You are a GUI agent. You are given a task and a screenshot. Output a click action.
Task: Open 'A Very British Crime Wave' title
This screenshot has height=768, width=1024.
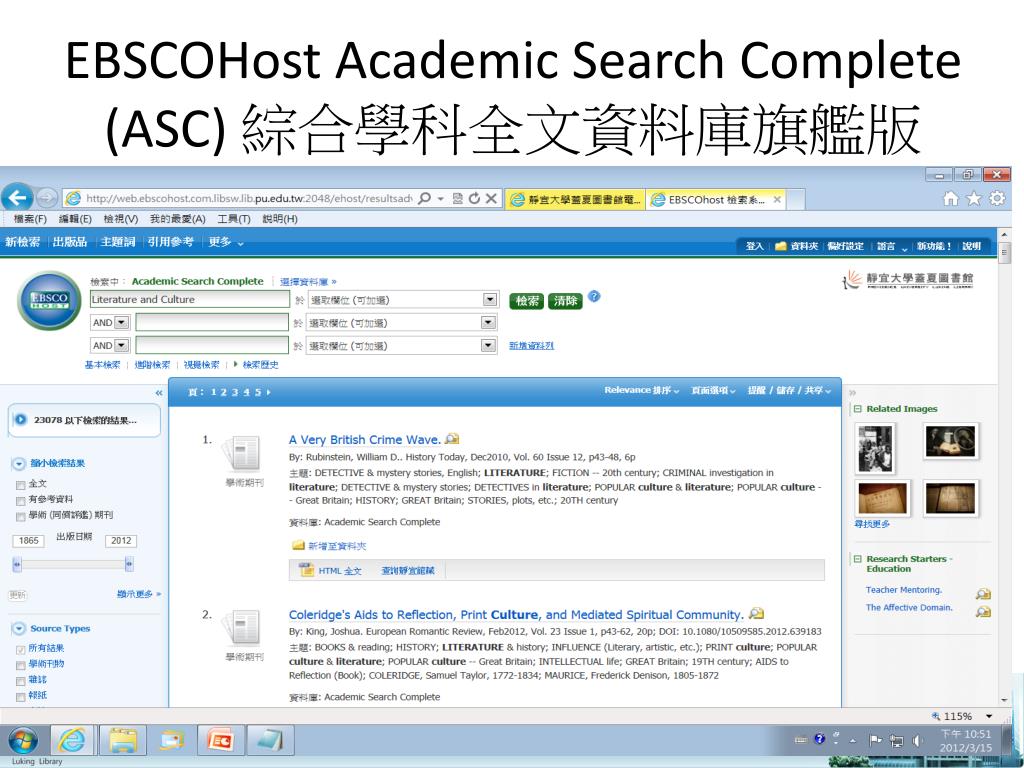[x=364, y=440]
